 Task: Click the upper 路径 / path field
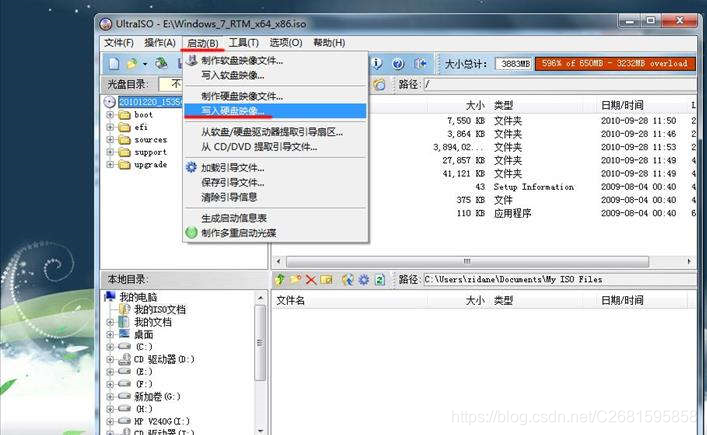(560, 84)
